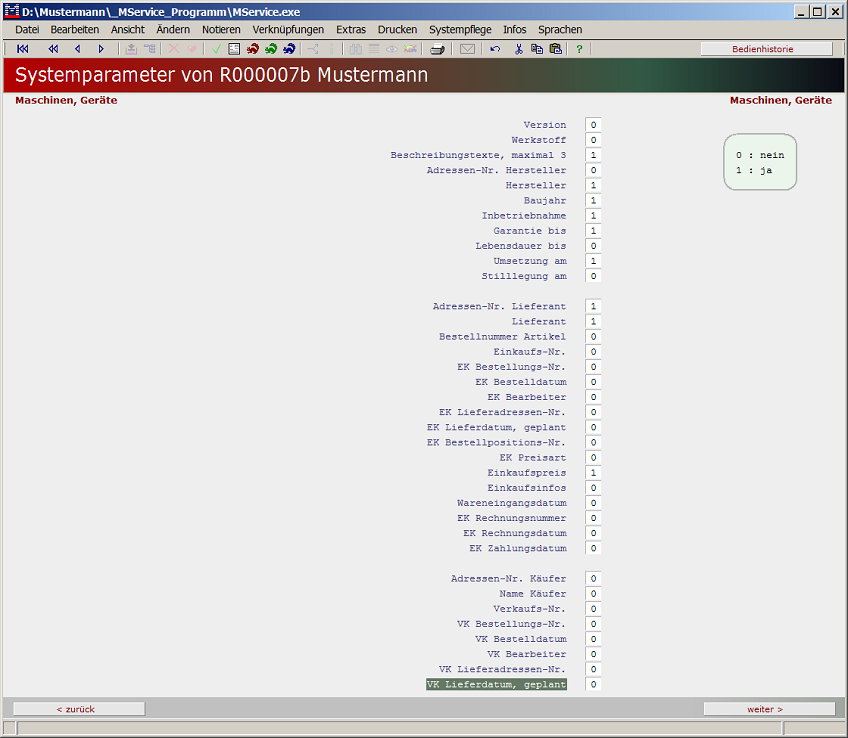This screenshot has width=848, height=738.
Task: Go to next record with right arrow
Action: pyautogui.click(x=101, y=49)
